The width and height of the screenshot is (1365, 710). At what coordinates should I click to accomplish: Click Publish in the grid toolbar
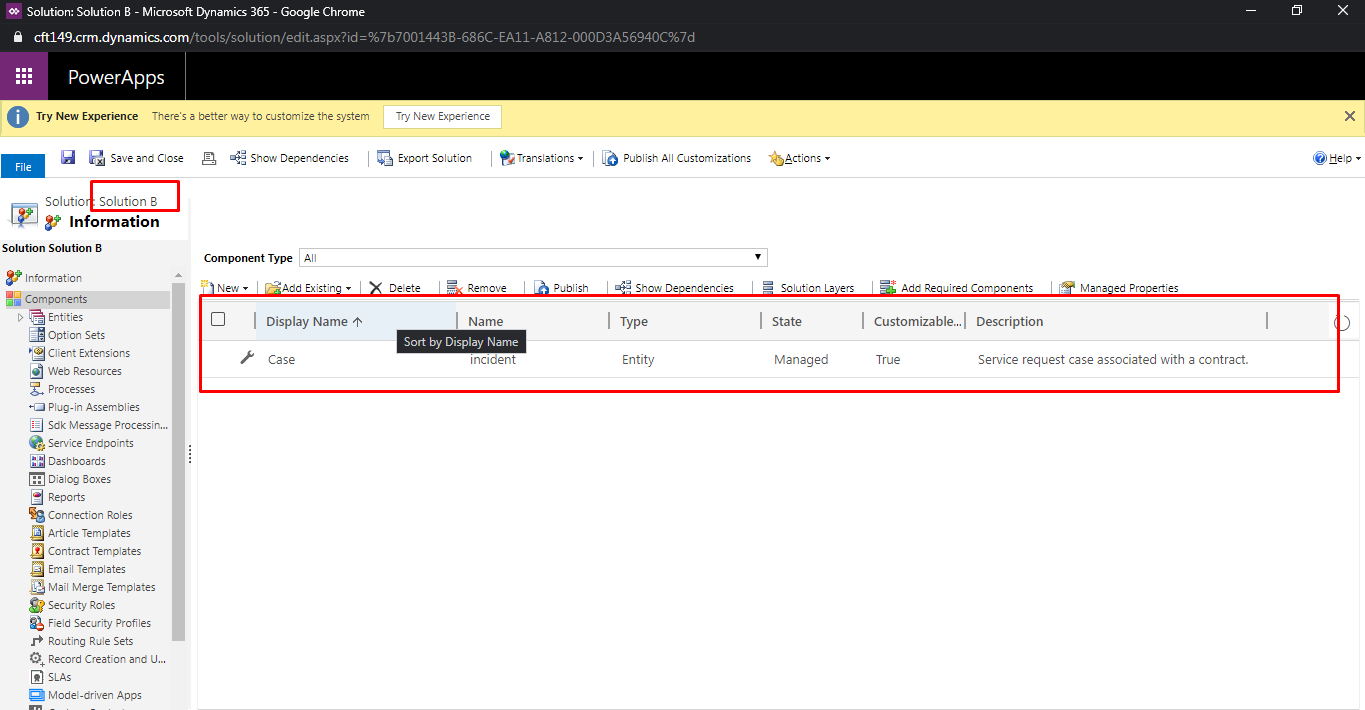click(561, 288)
